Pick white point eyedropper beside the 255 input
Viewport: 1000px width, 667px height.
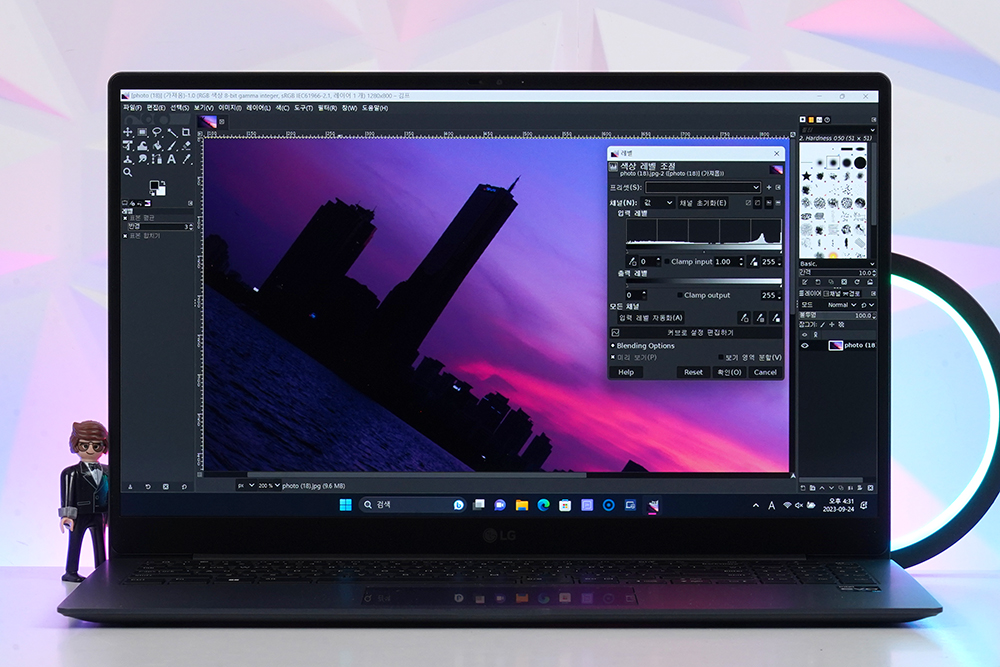[753, 261]
